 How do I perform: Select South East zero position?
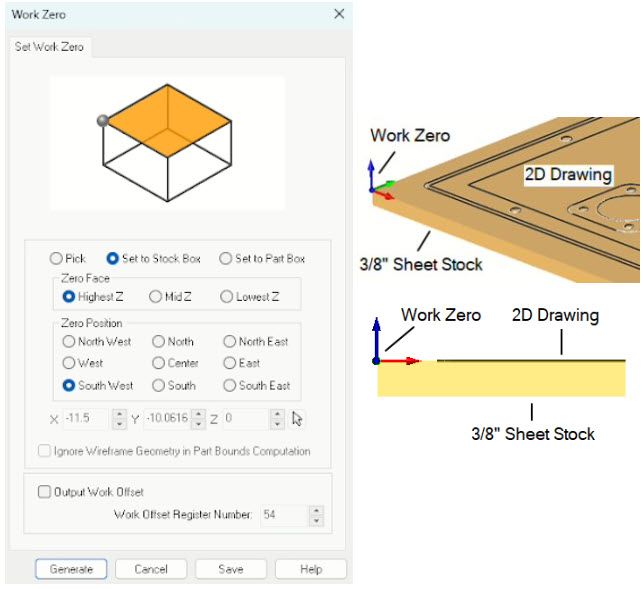pos(231,385)
